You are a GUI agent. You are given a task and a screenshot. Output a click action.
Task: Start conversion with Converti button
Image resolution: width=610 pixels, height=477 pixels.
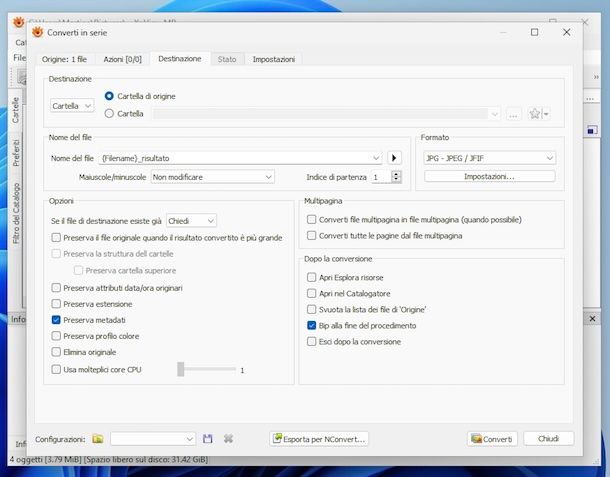tap(492, 439)
